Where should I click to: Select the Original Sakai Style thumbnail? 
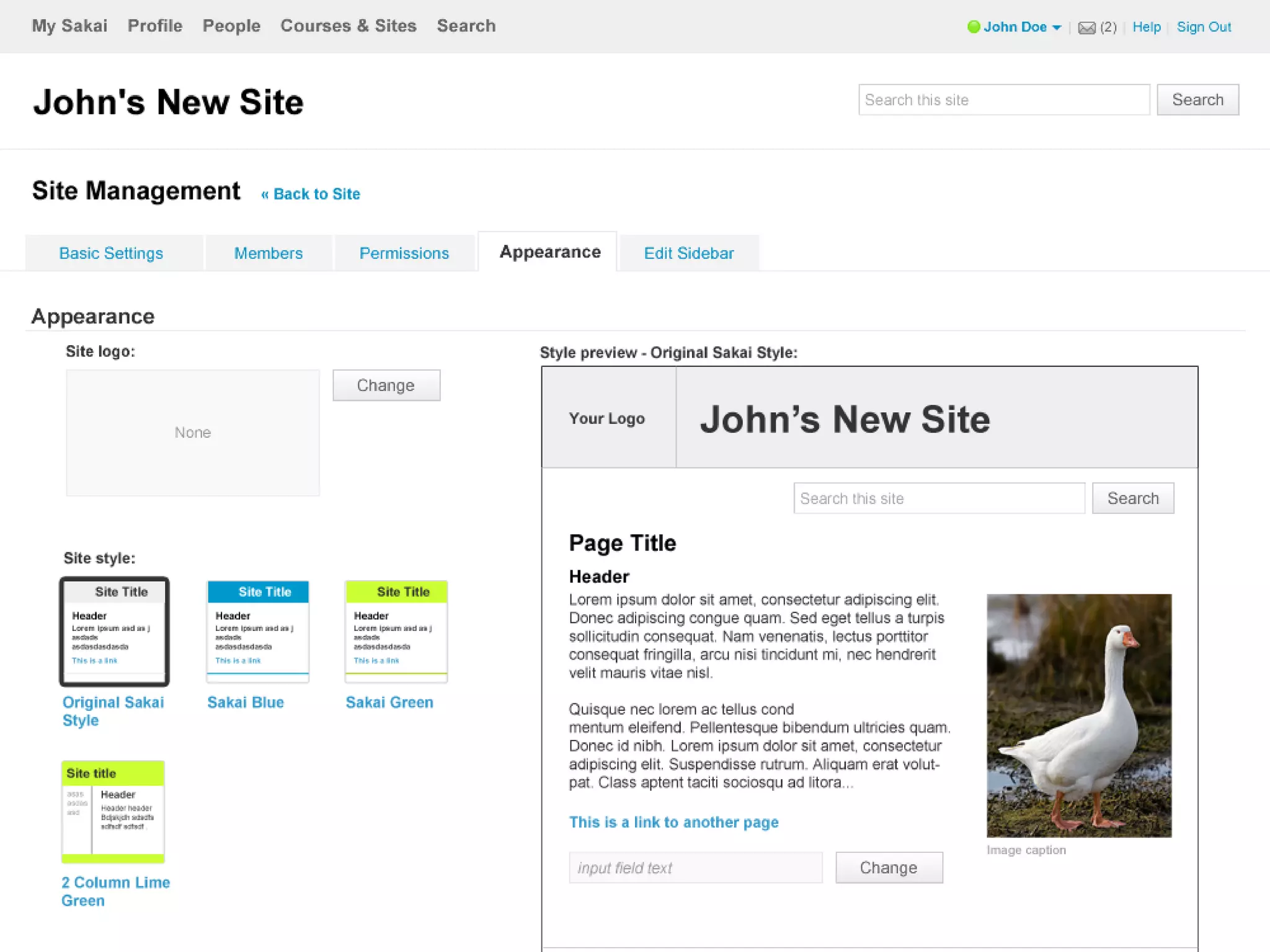pyautogui.click(x=115, y=632)
